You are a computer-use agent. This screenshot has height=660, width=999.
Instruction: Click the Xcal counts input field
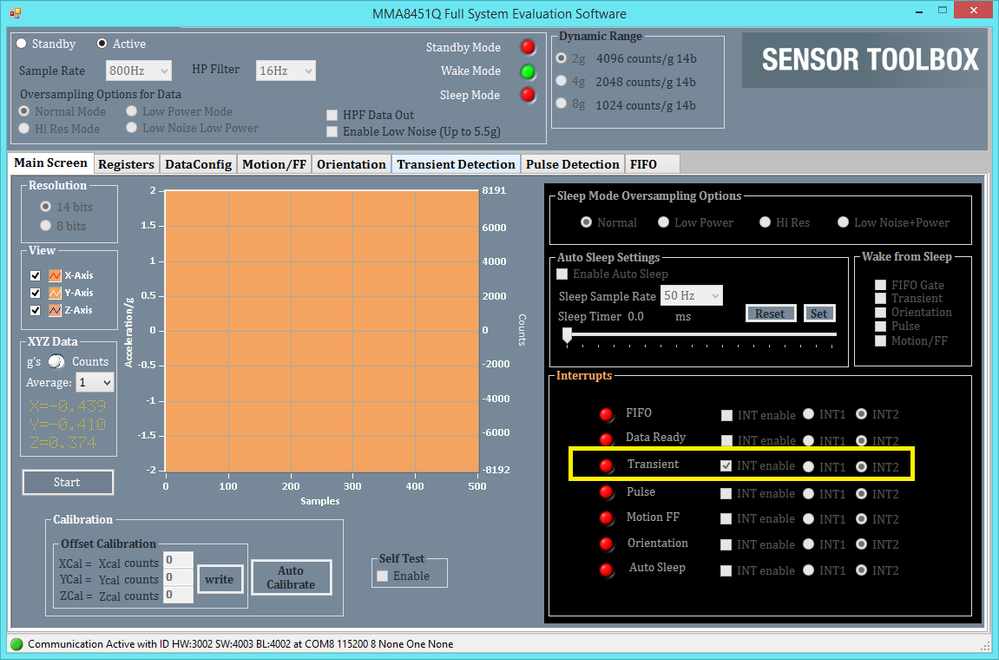(178, 561)
